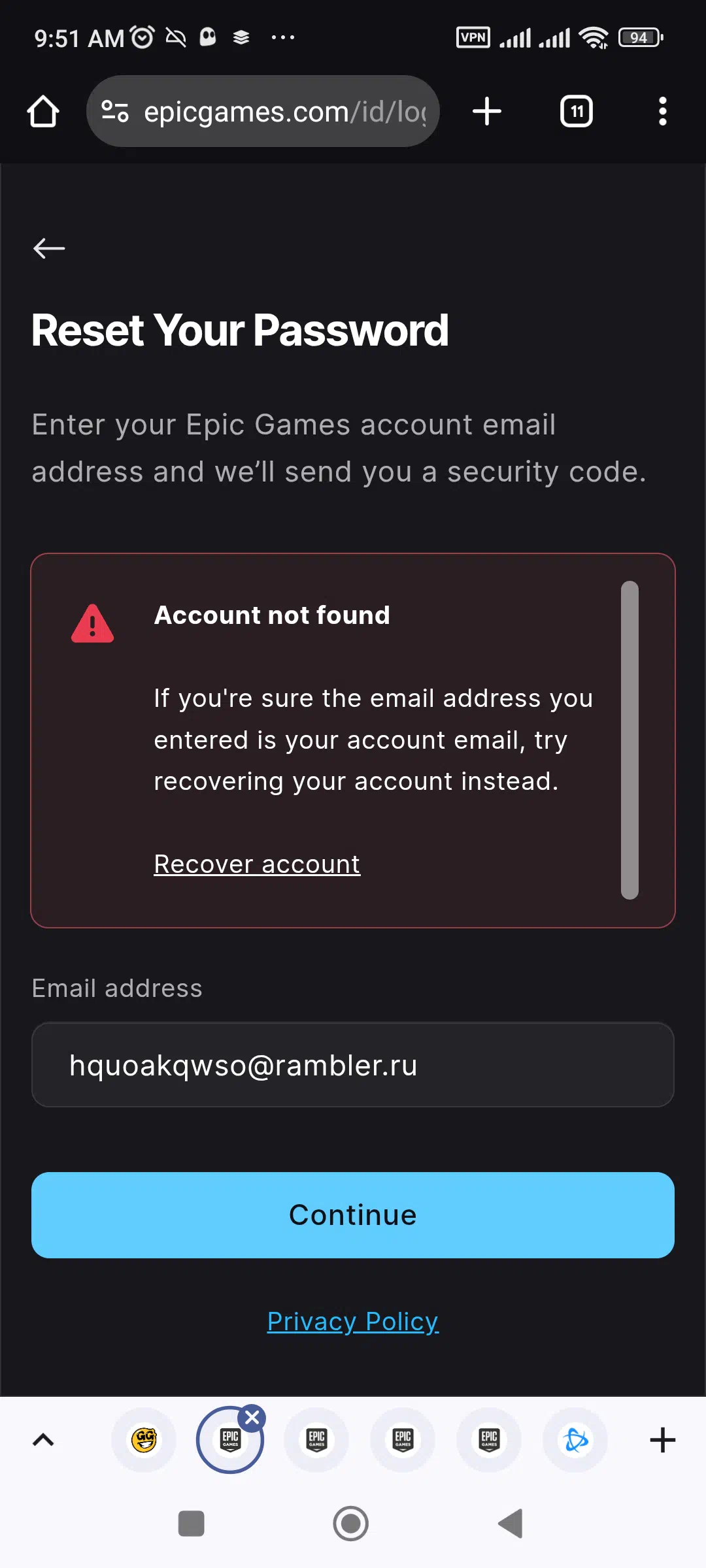Switch to the Battle.net tab
This screenshot has width=706, height=1568.
(575, 1440)
